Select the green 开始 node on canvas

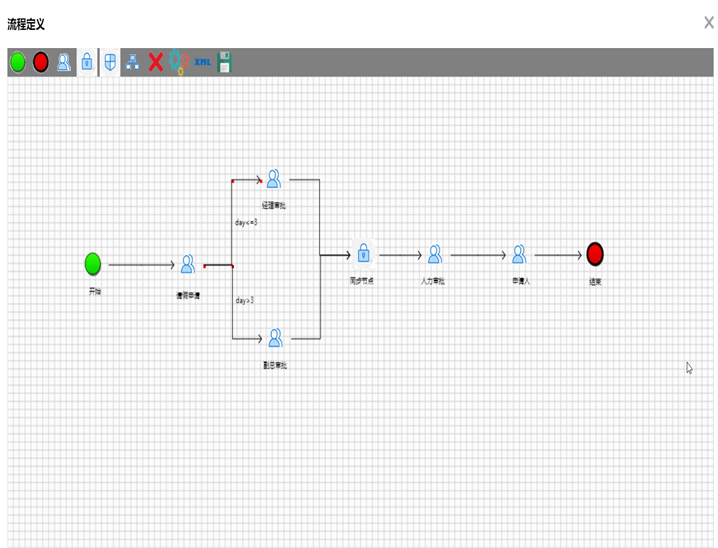click(x=93, y=264)
